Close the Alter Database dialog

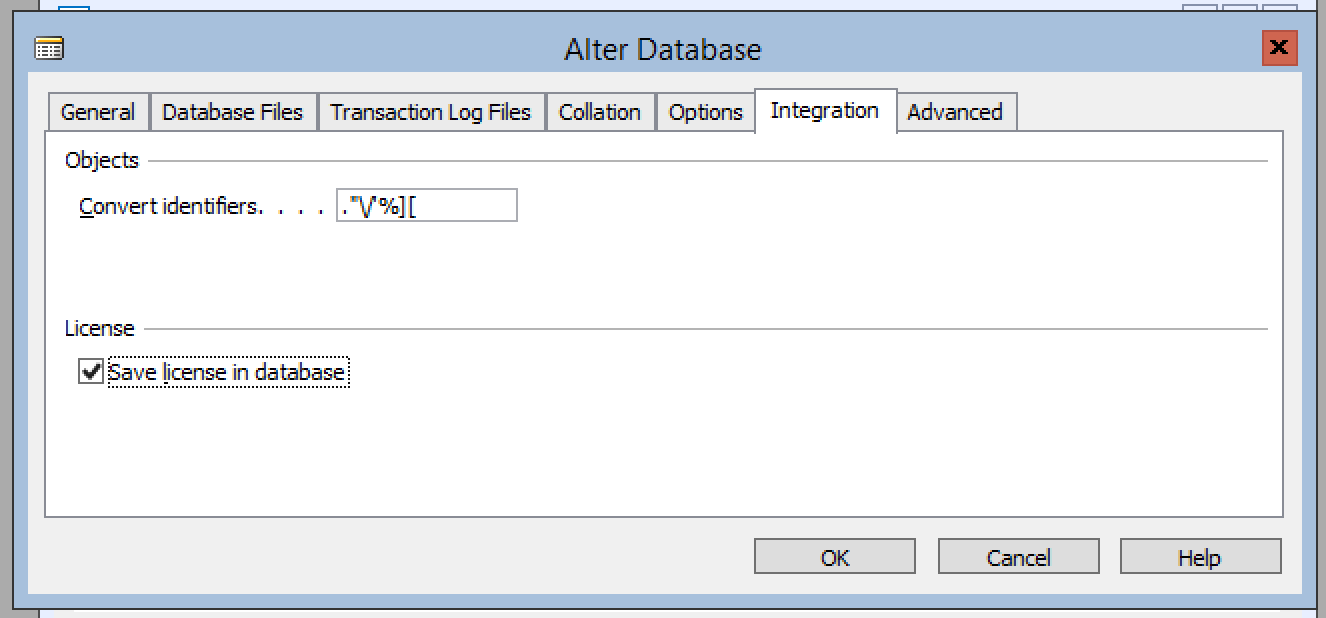tap(1277, 48)
